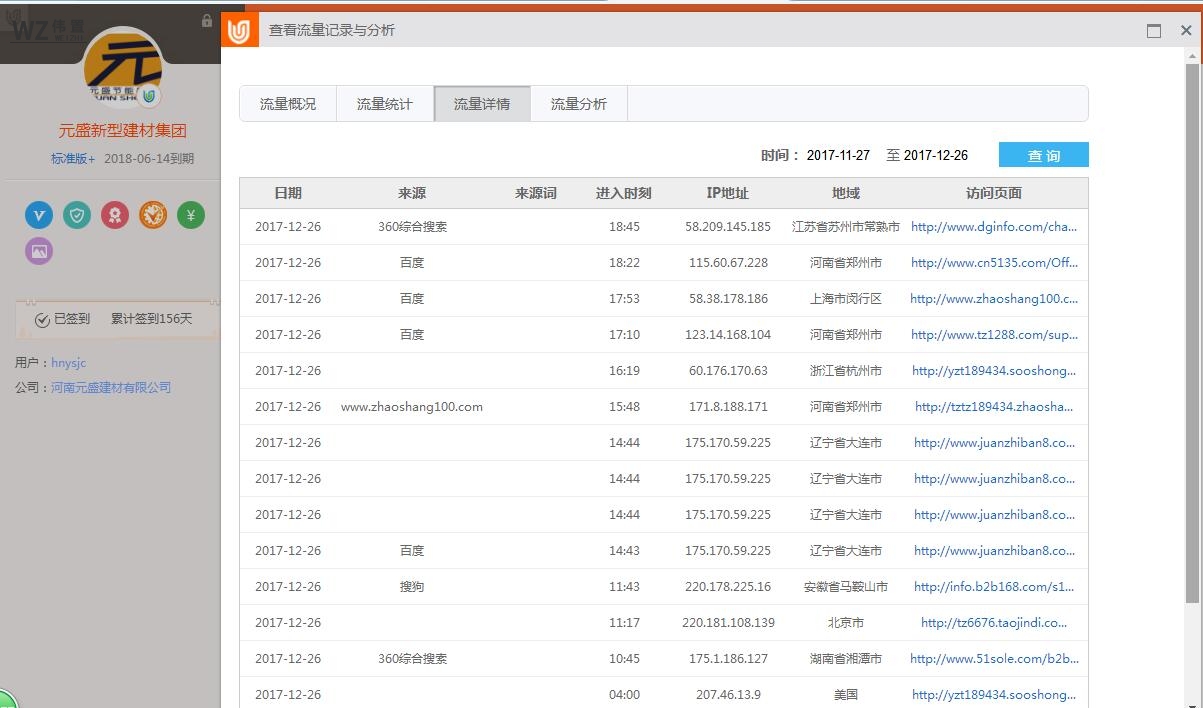Click the end date 2017-12-26 field
Image resolution: width=1203 pixels, height=708 pixels.
(x=935, y=155)
